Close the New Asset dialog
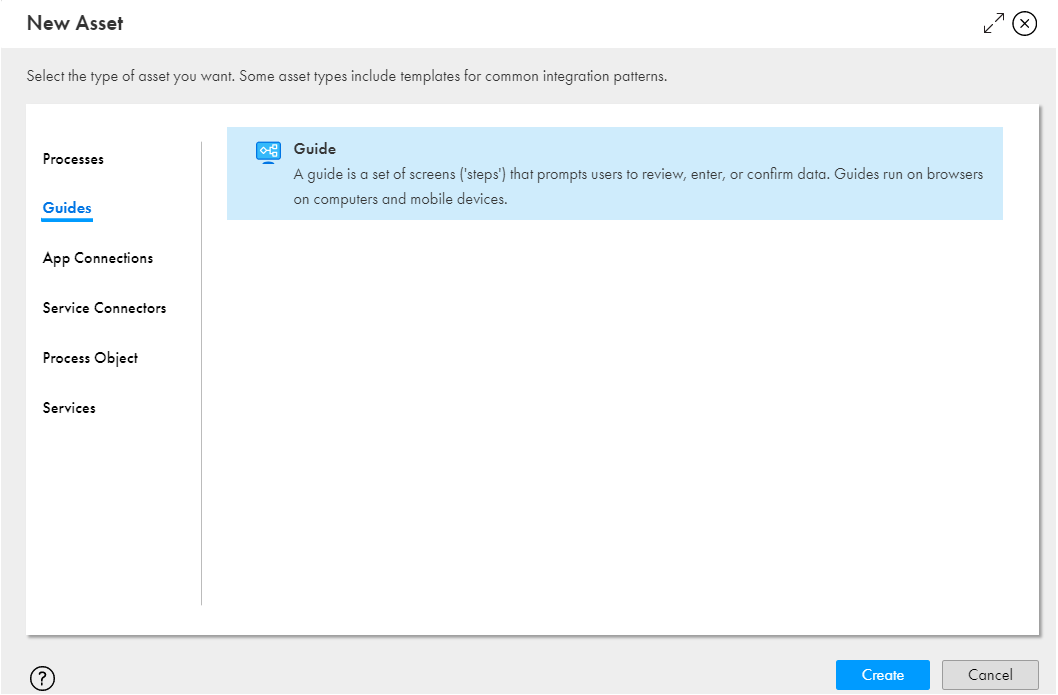The width and height of the screenshot is (1058, 695). click(x=1024, y=24)
